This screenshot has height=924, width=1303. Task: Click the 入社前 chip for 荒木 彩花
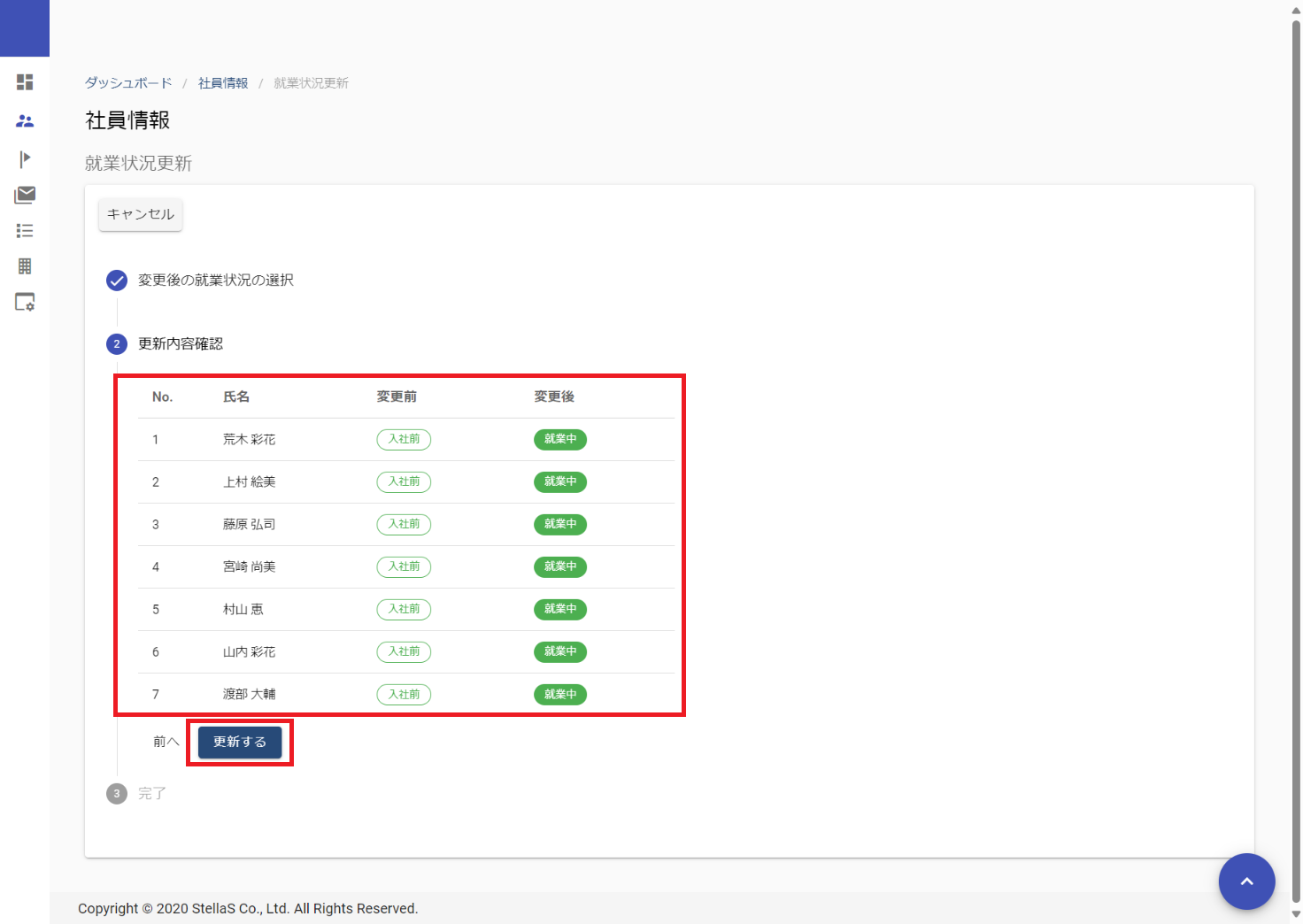pyautogui.click(x=404, y=440)
